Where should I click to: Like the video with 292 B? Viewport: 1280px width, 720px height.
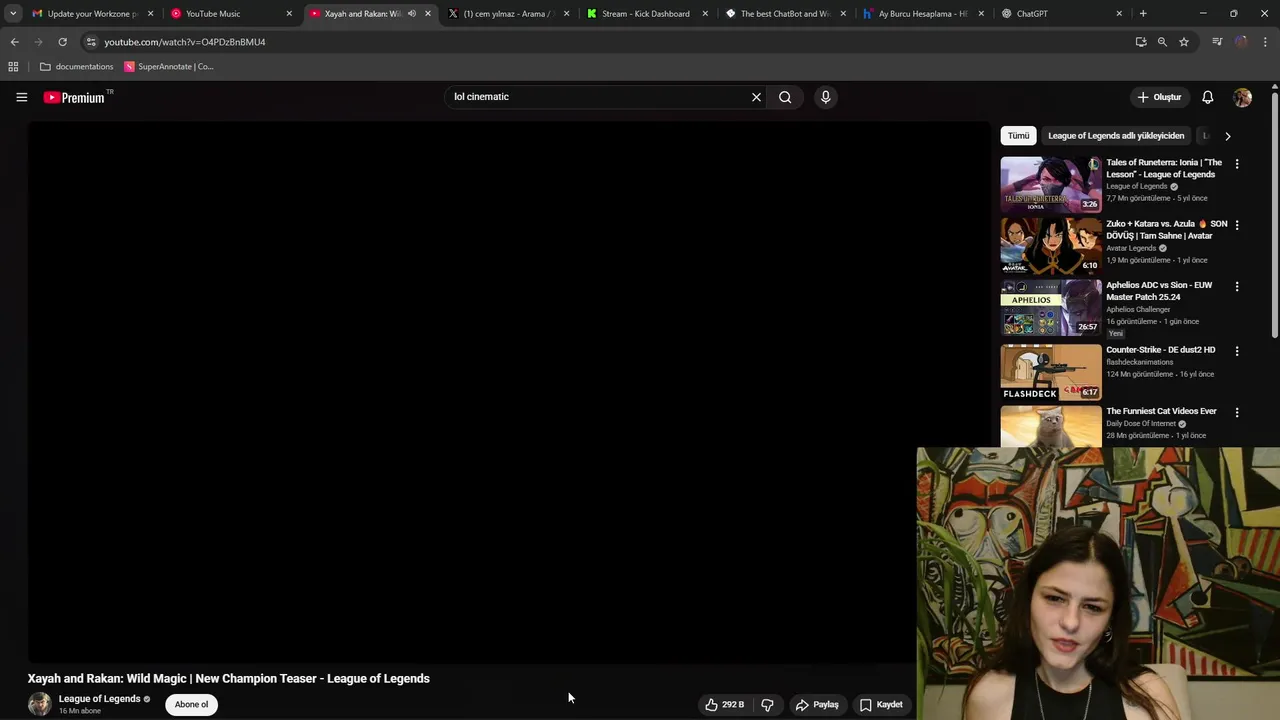click(x=724, y=705)
